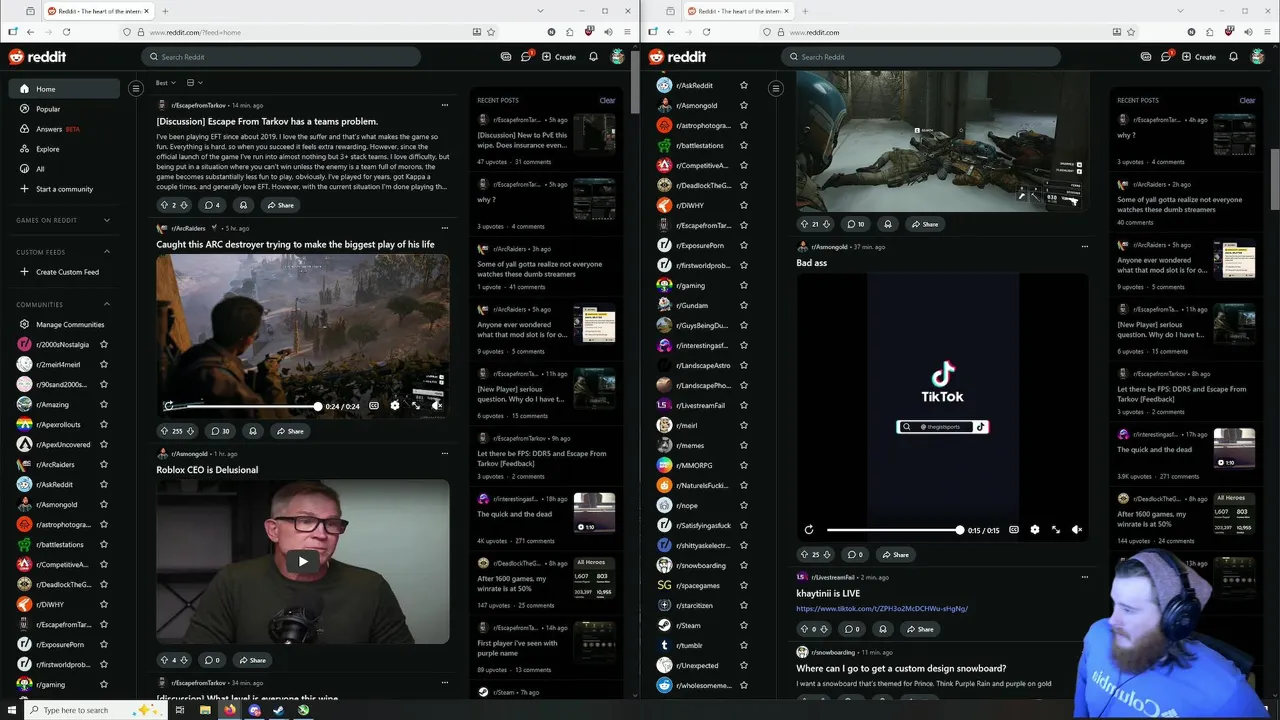Search Reddit field in the left window
The image size is (1280, 720).
tap(281, 57)
